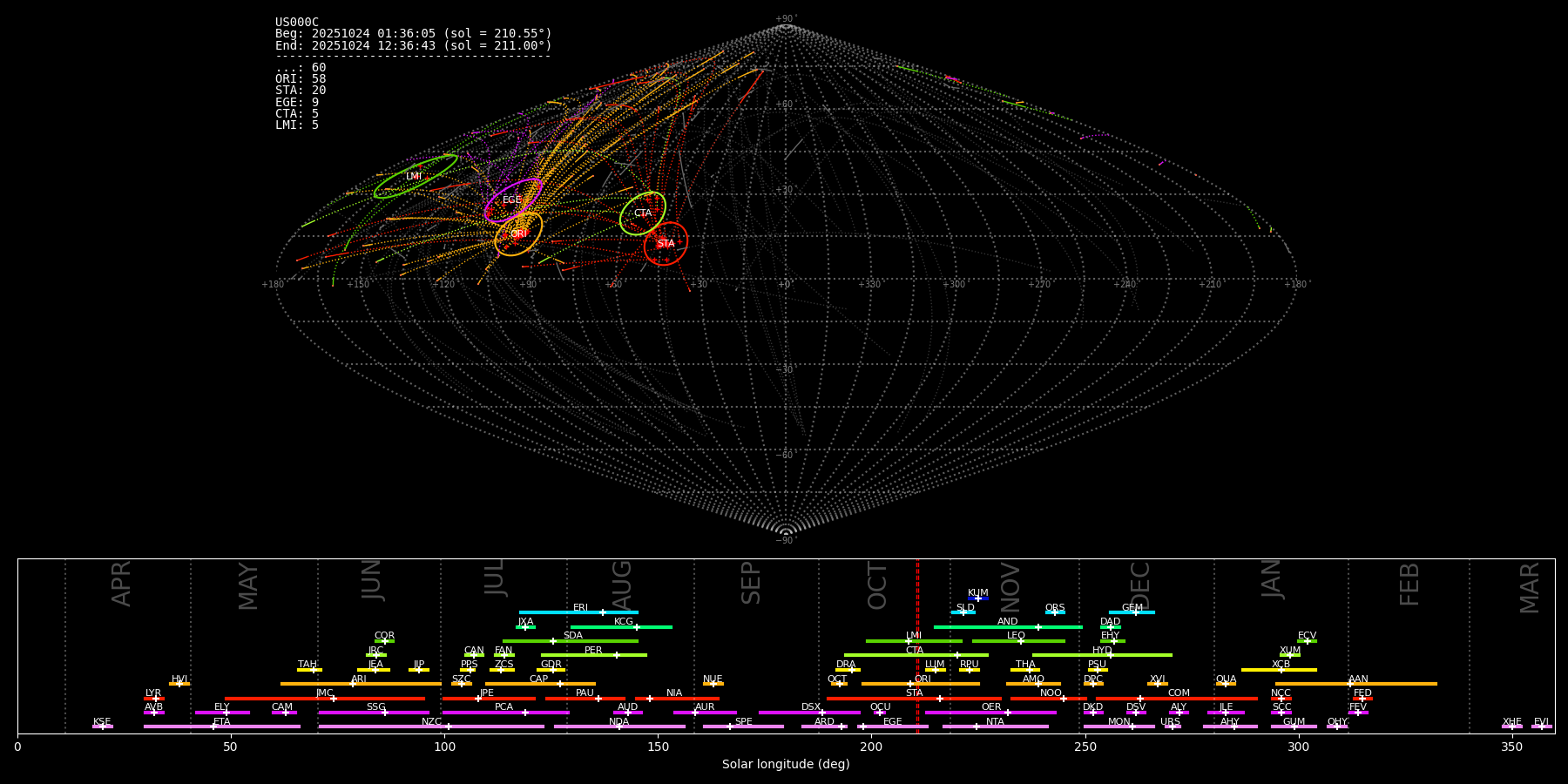Click the peak marker on GEM shower bar
1568x784 pixels.
coord(1135,612)
